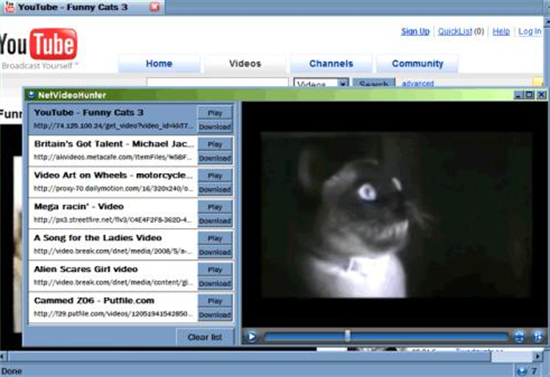Open the advanced search link

[x=418, y=83]
